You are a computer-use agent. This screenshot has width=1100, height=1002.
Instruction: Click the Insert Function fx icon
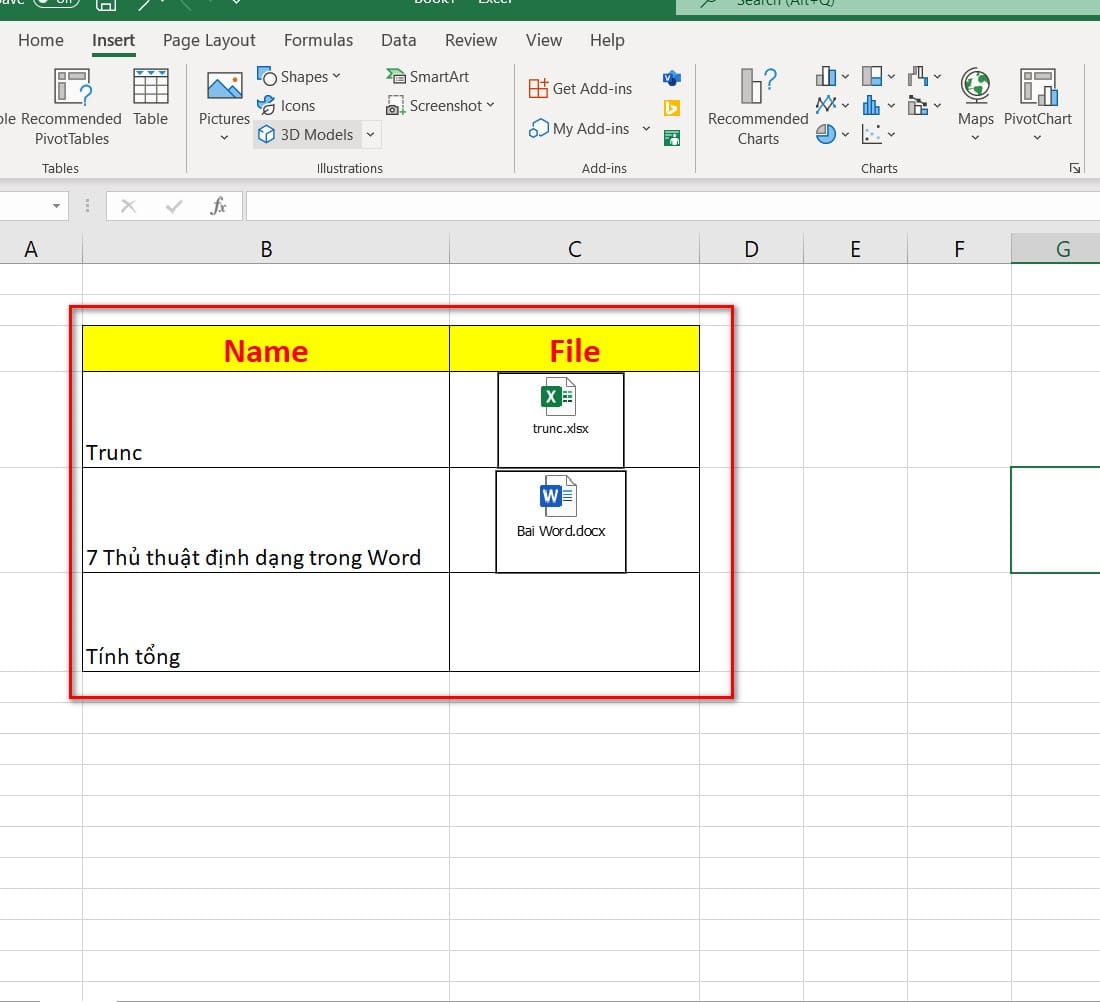point(218,206)
